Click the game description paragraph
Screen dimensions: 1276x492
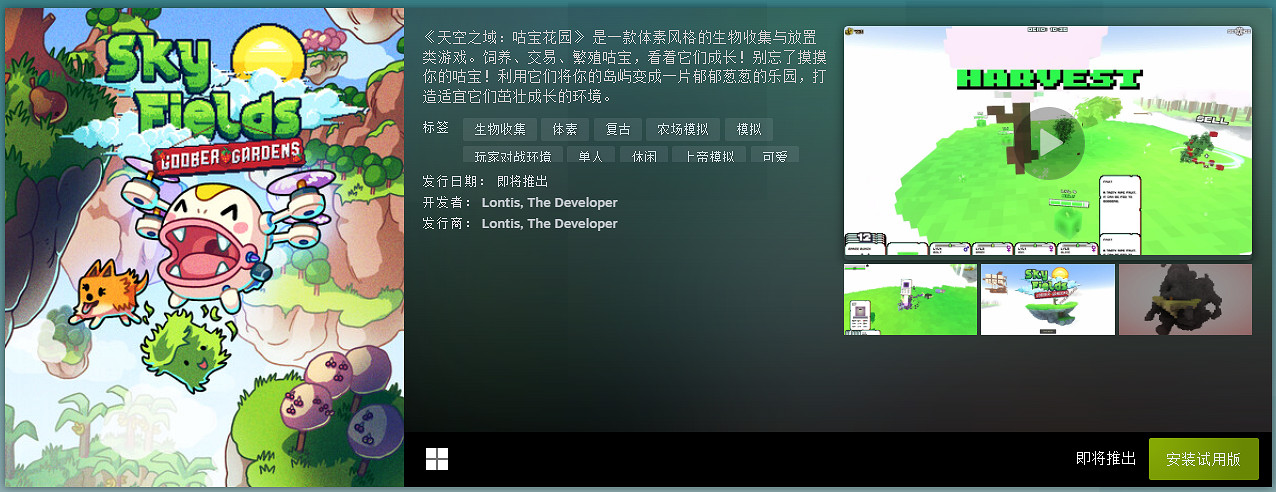point(626,66)
